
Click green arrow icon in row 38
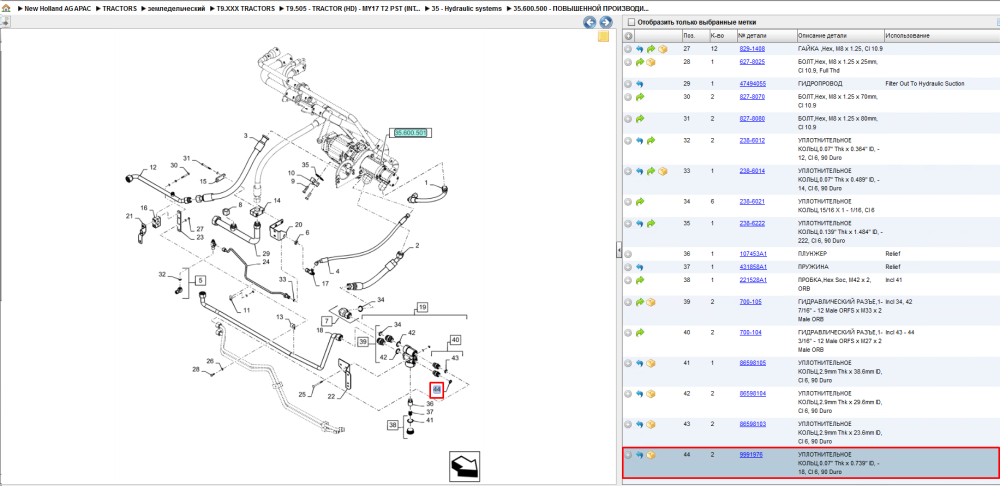click(640, 280)
